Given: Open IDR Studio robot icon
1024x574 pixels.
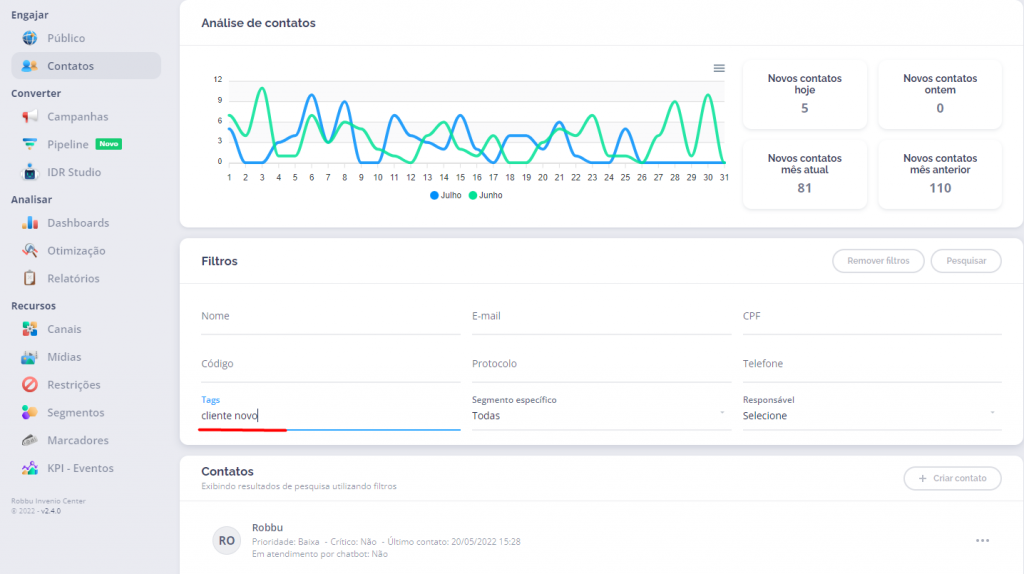Looking at the screenshot, I should pyautogui.click(x=30, y=172).
